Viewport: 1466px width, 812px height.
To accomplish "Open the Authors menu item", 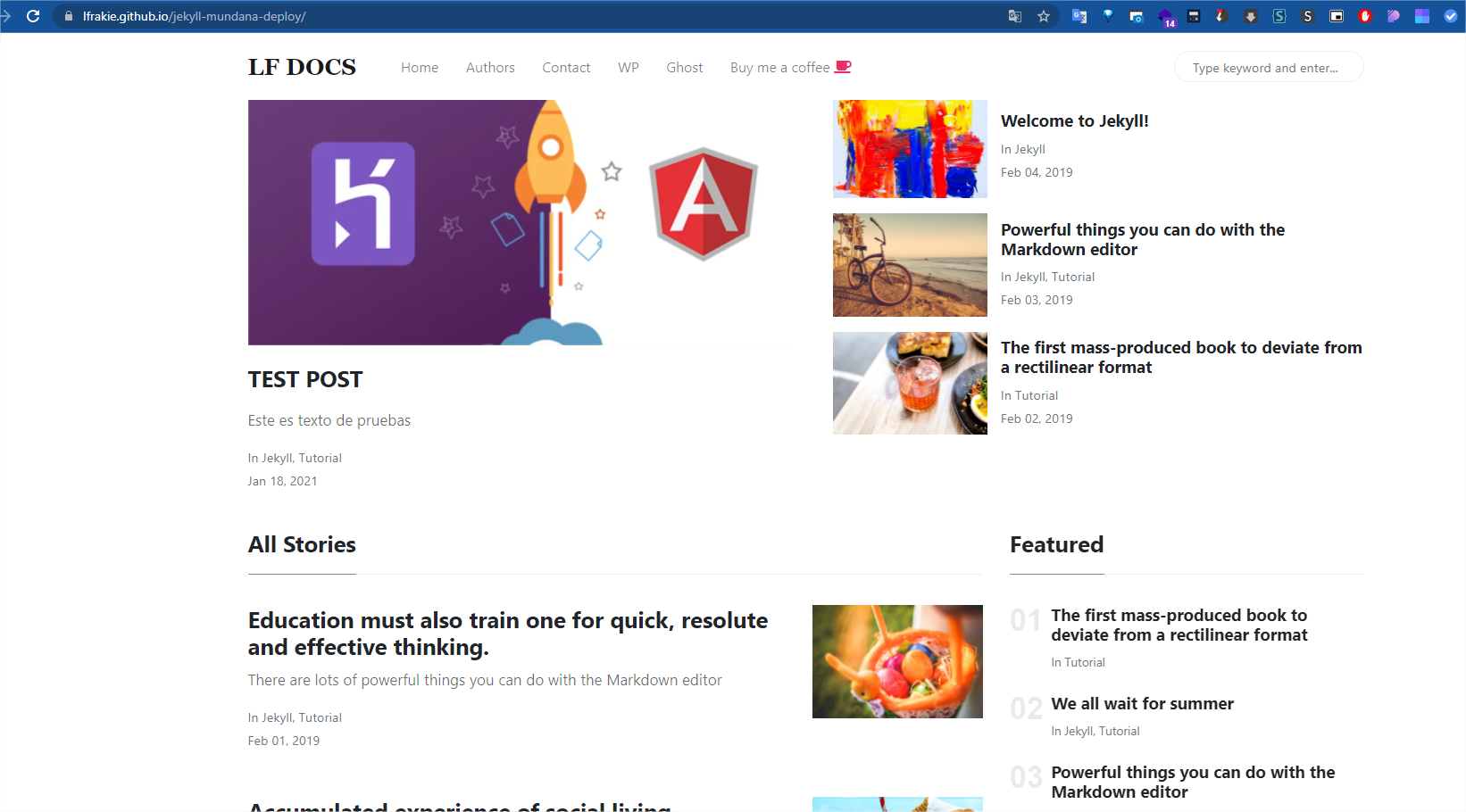I will [490, 68].
